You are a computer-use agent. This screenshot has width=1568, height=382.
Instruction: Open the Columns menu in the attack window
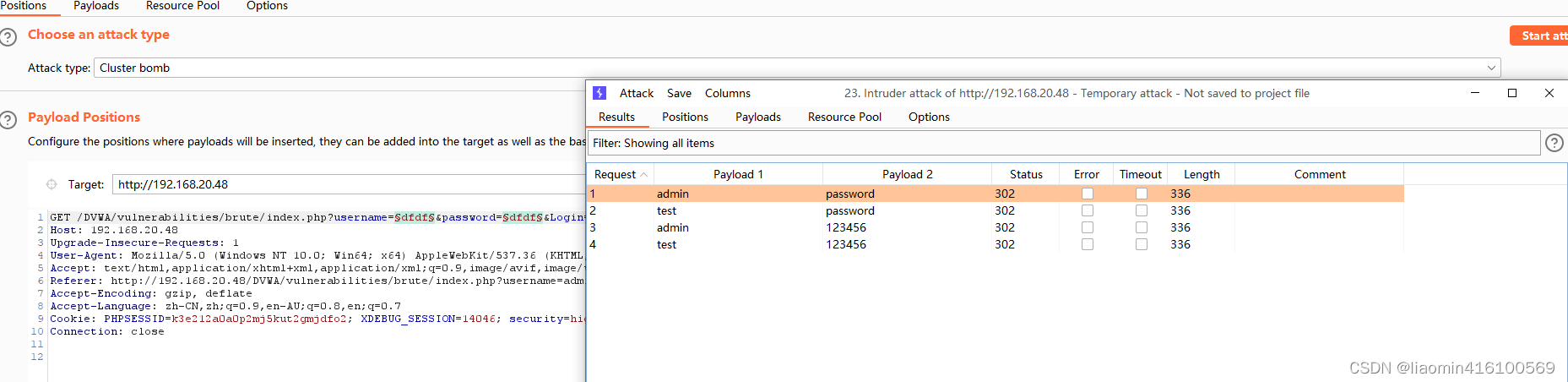click(727, 93)
